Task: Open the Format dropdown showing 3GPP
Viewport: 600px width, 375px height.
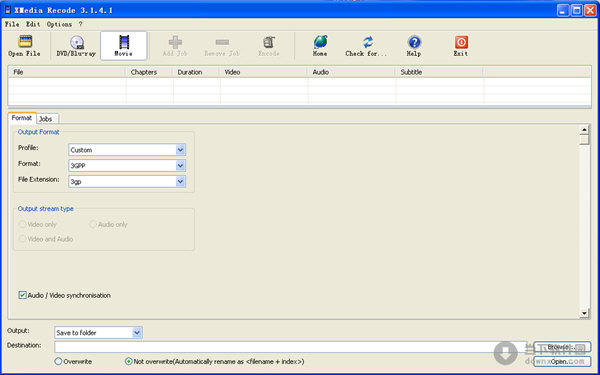Action: point(127,166)
